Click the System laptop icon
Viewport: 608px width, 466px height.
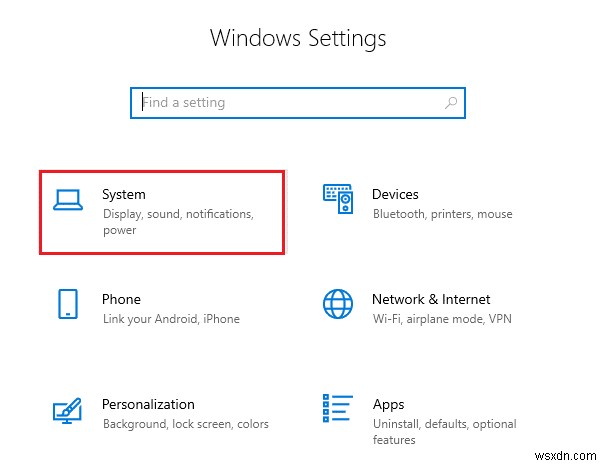[x=68, y=201]
